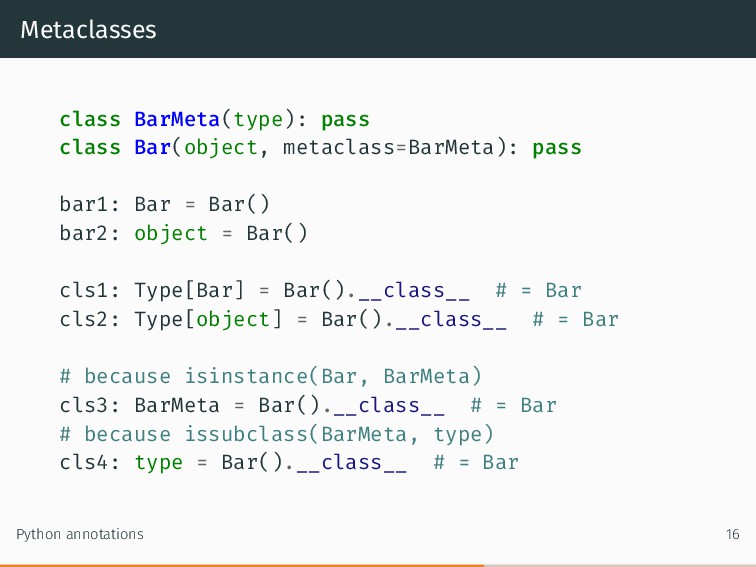Click the 'Python annotations' footer text
This screenshot has width=756, height=567.
[x=80, y=534]
